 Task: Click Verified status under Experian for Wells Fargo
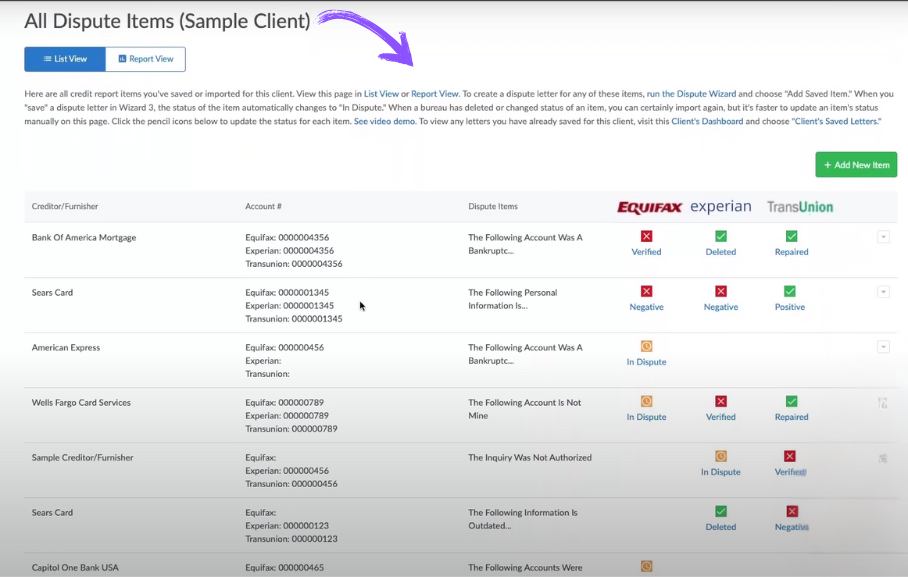[720, 417]
